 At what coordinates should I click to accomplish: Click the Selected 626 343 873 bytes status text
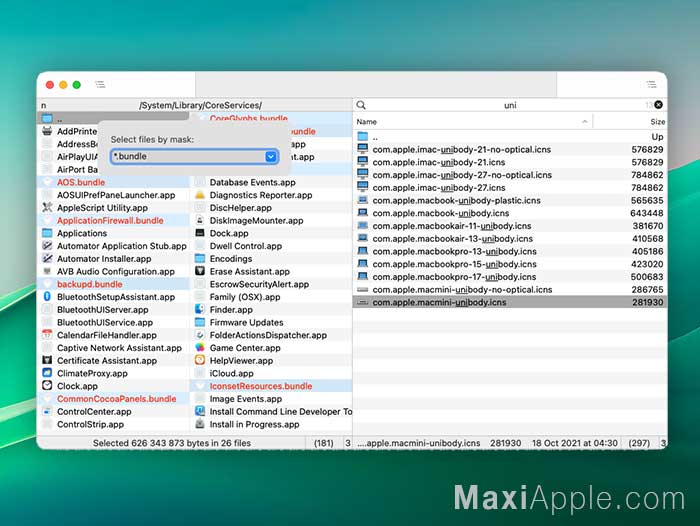tap(172, 443)
